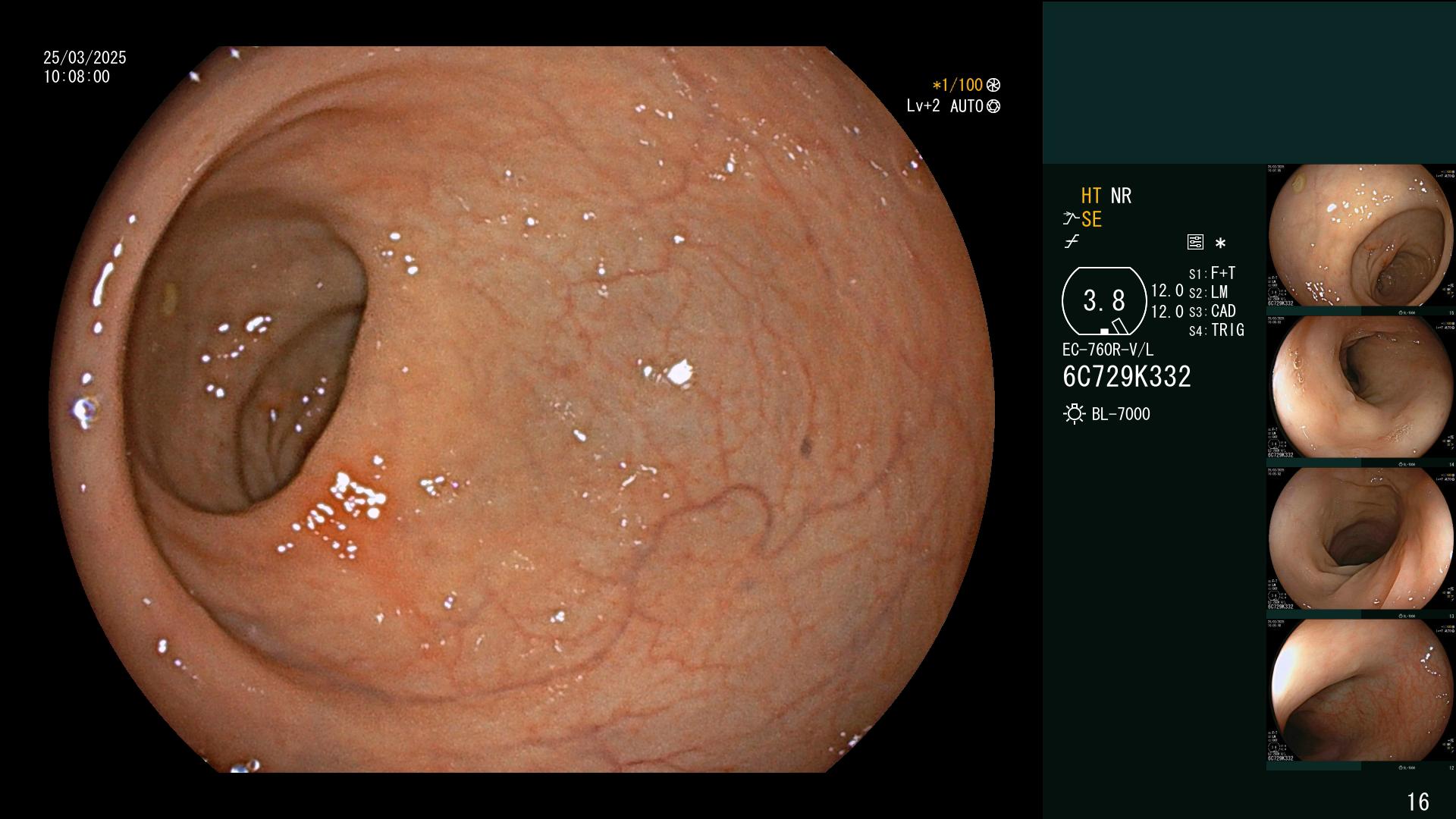This screenshot has width=1456, height=819.
Task: Click the settings sliders icon
Action: click(x=1195, y=243)
